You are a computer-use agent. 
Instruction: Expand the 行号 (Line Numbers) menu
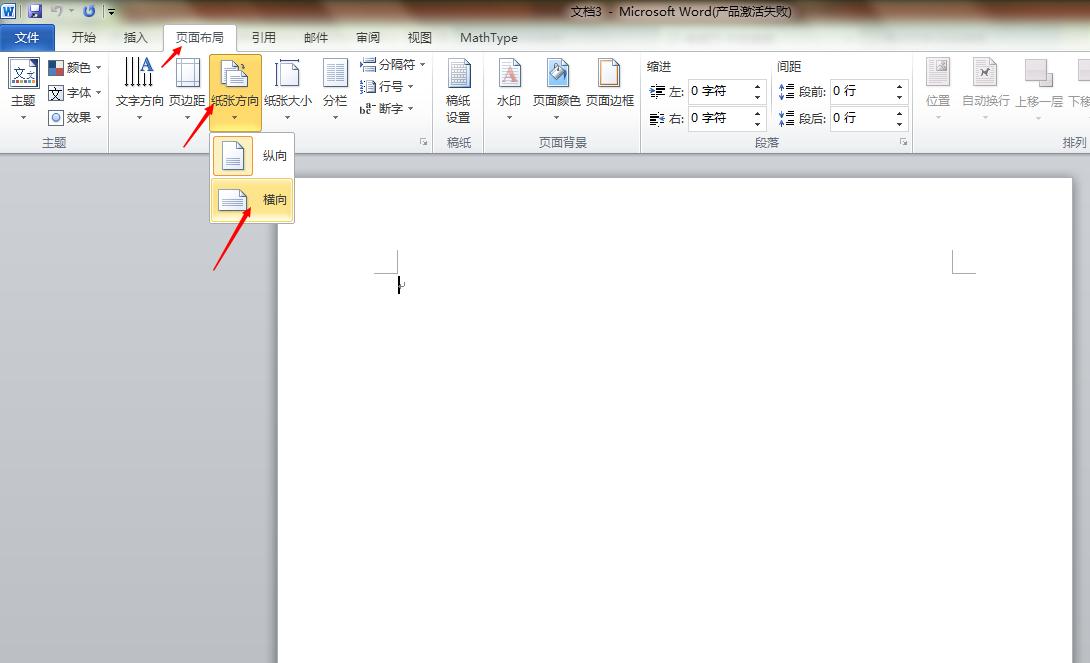(385, 86)
